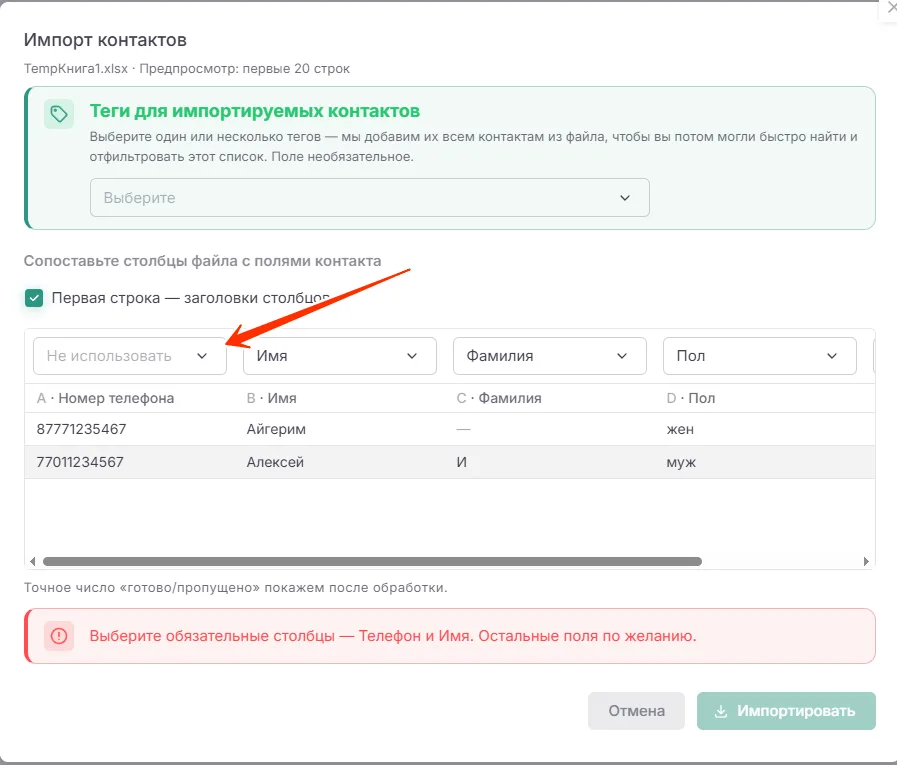
Task: Click the heading 'Теги для импортируемых контактов'
Action: 255,111
